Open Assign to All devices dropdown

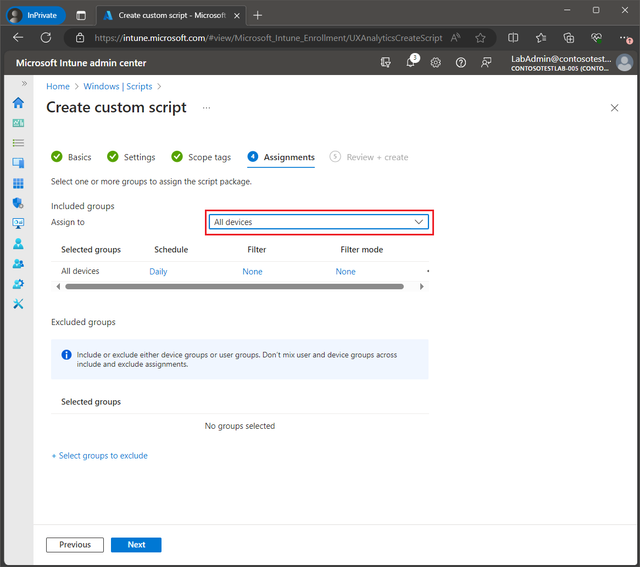coord(319,222)
